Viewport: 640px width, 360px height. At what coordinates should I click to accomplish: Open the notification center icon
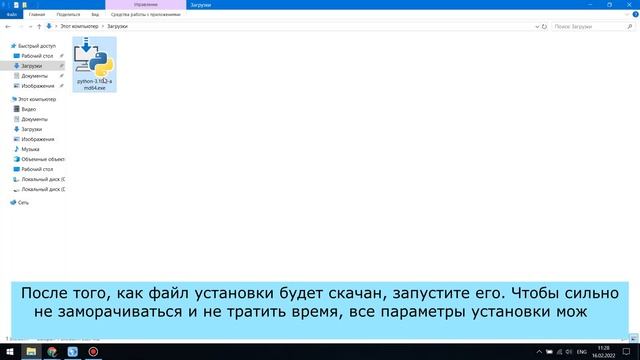pos(627,352)
